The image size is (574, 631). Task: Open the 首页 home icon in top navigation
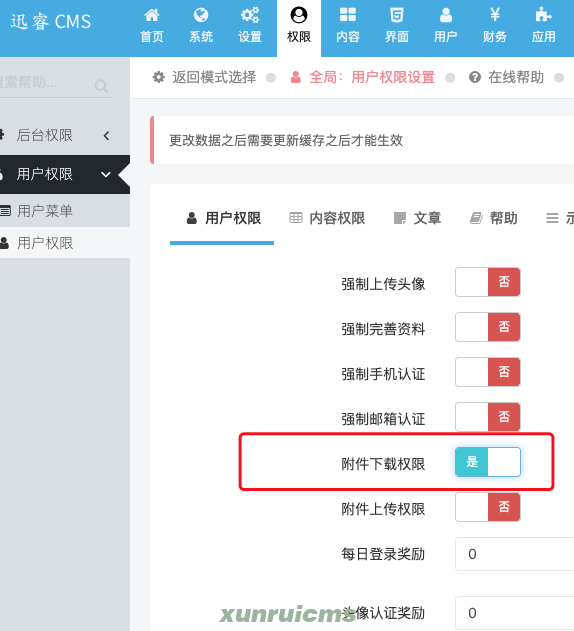(152, 15)
